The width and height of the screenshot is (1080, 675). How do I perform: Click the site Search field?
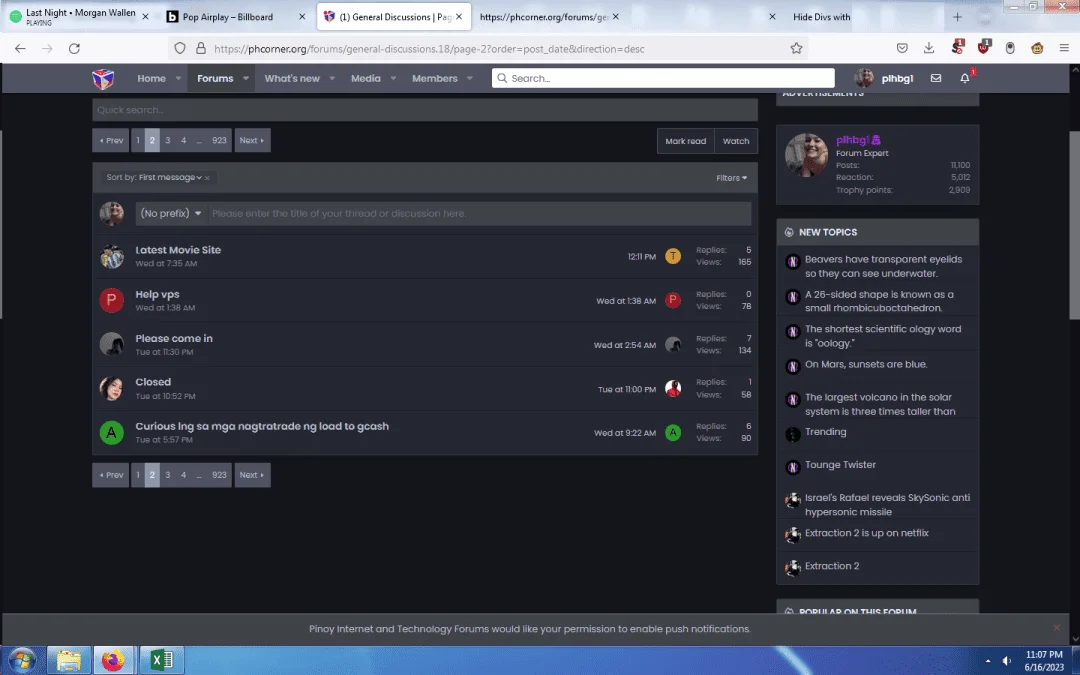click(663, 78)
